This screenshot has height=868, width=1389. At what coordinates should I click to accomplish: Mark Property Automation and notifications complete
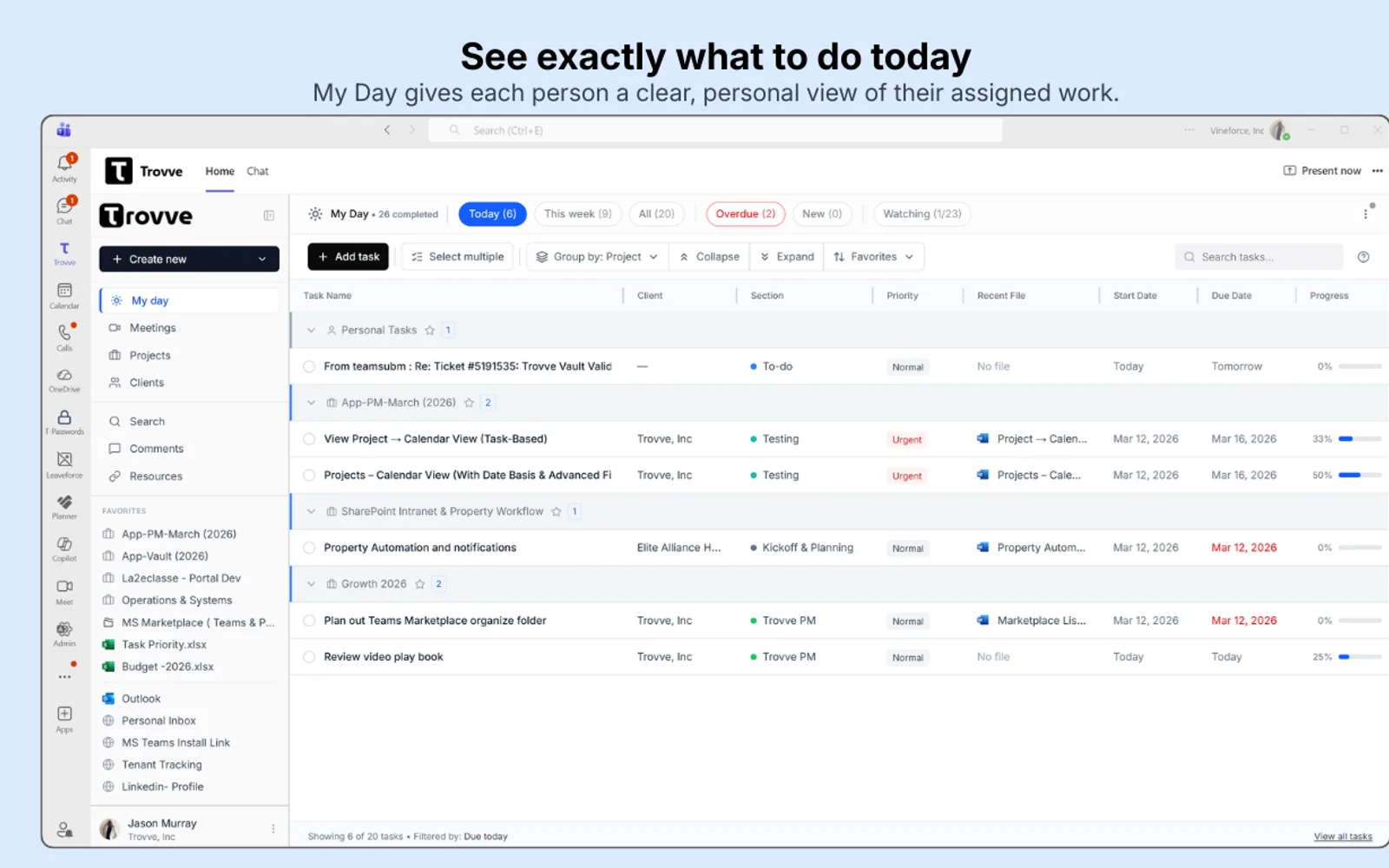[x=309, y=548]
